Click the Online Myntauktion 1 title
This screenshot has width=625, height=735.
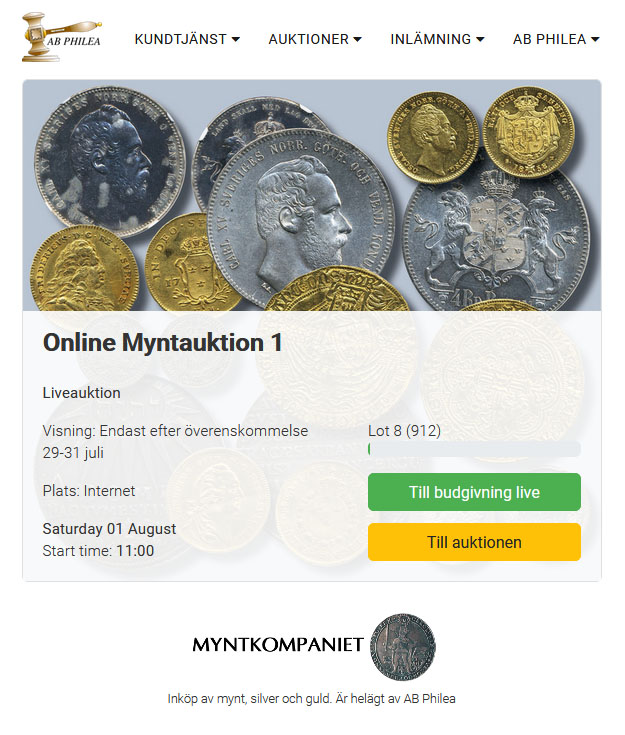click(x=162, y=342)
